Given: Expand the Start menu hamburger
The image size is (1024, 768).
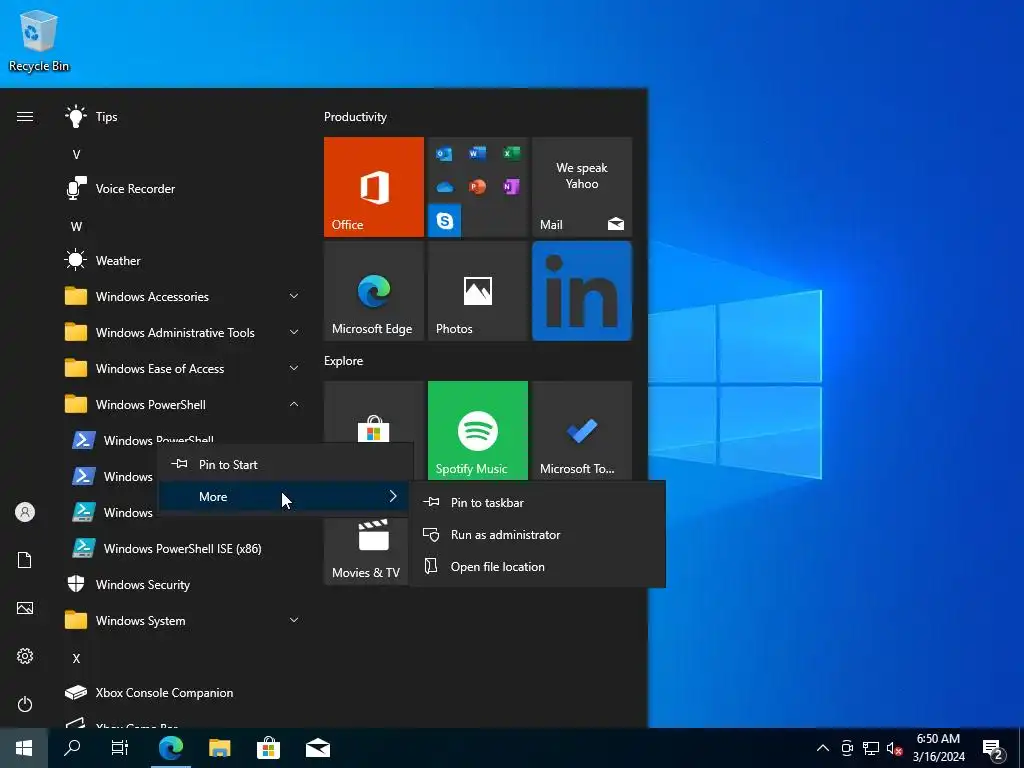Looking at the screenshot, I should click(25, 117).
